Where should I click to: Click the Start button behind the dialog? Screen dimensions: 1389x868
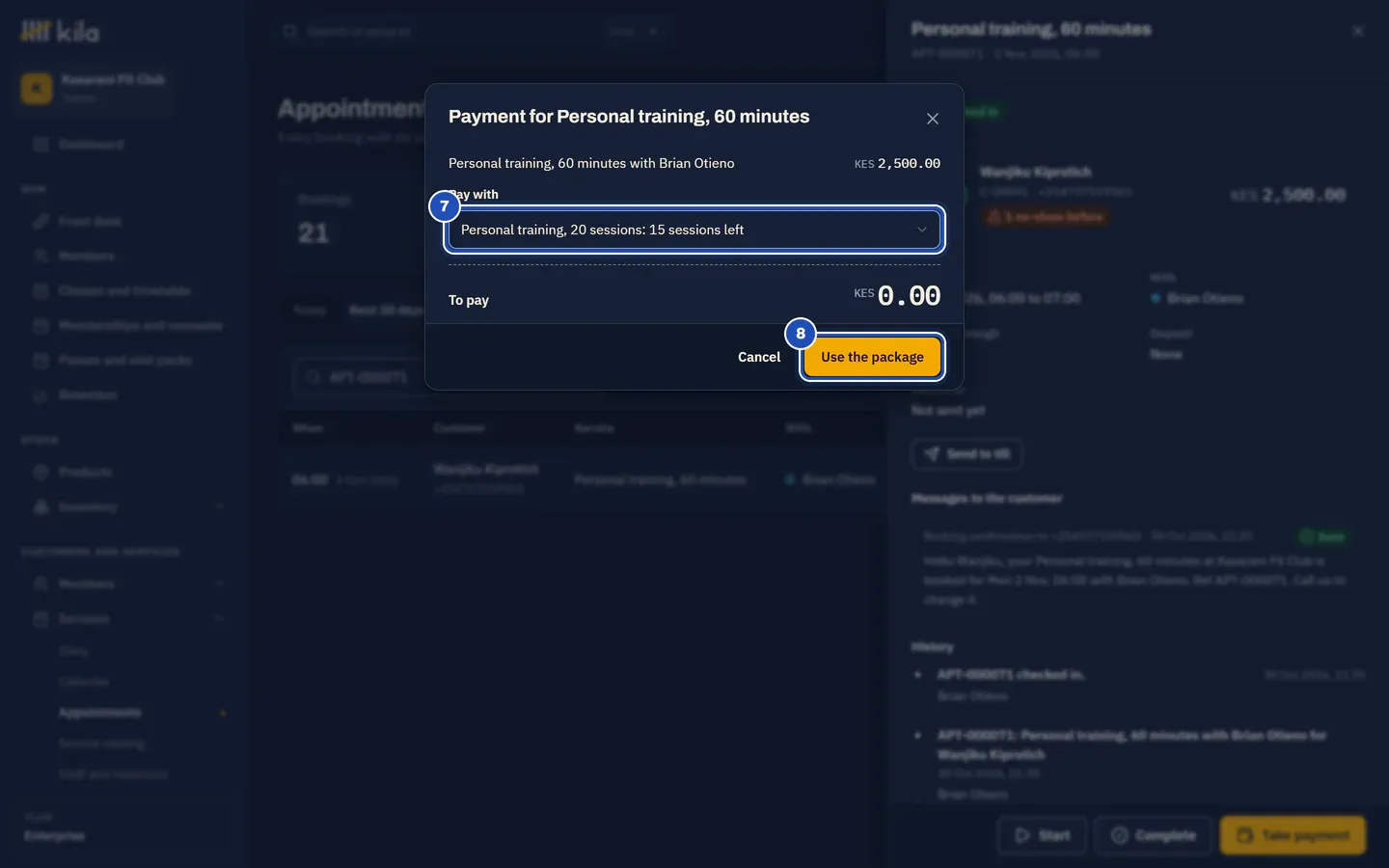point(1042,835)
